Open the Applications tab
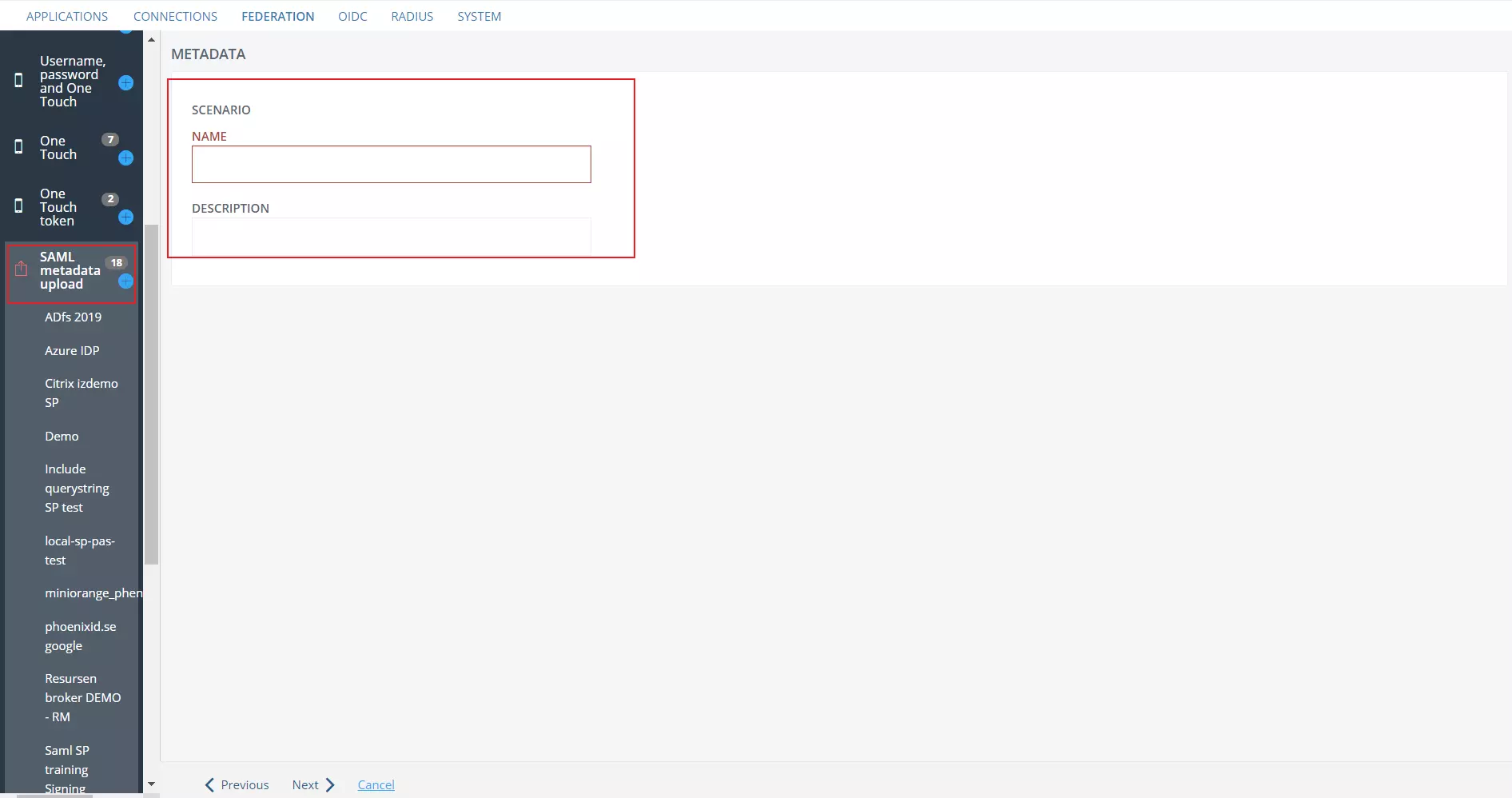1512x798 pixels. click(67, 16)
